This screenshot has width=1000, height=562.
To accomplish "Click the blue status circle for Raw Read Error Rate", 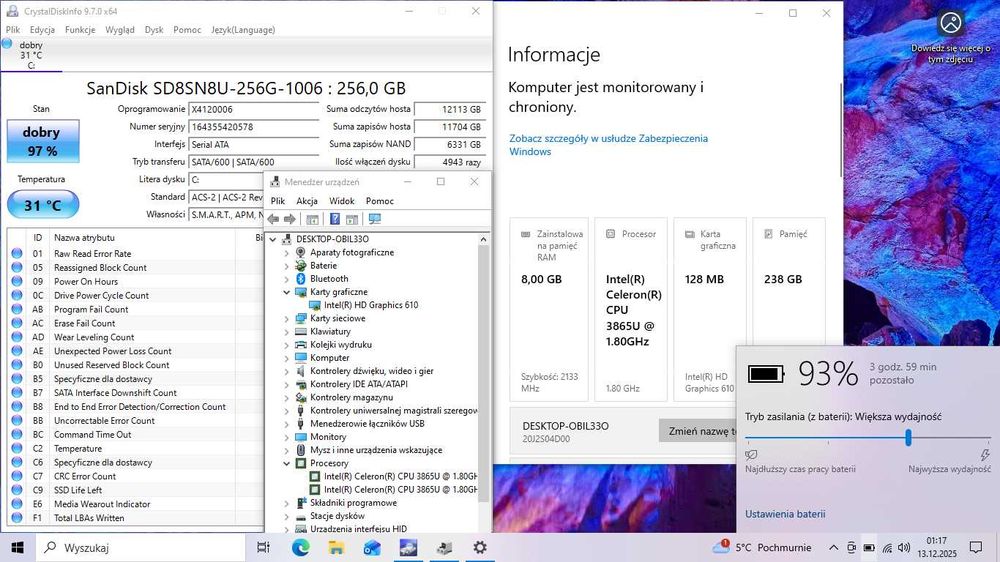I will tap(17, 253).
